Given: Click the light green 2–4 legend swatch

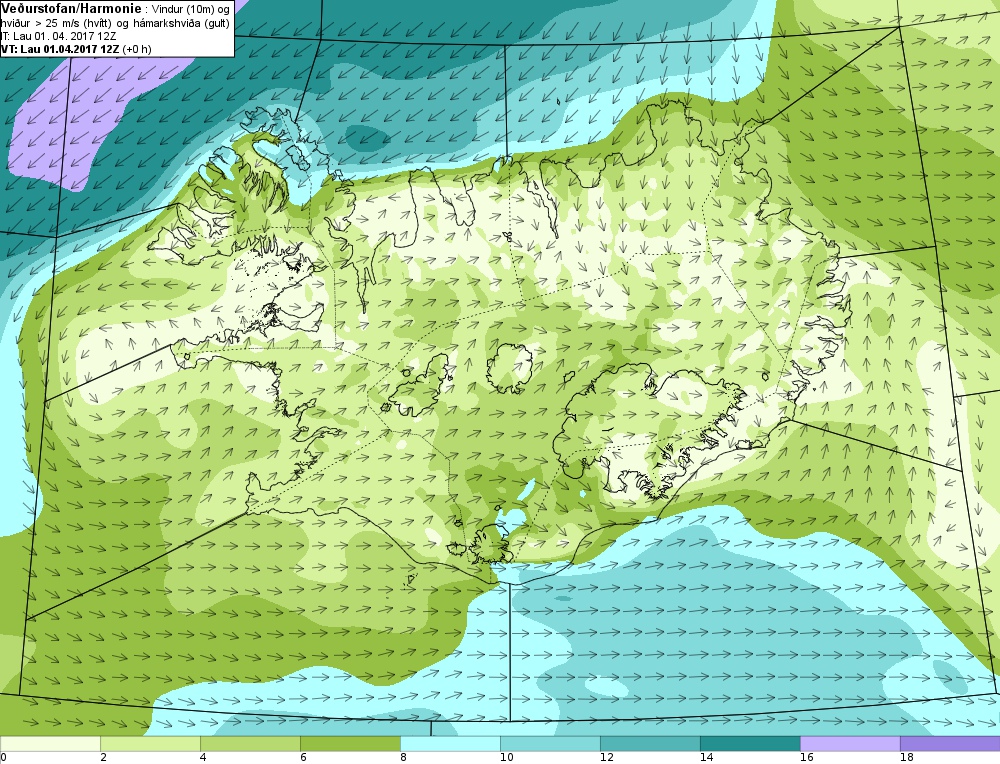Looking at the screenshot, I should tap(151, 744).
